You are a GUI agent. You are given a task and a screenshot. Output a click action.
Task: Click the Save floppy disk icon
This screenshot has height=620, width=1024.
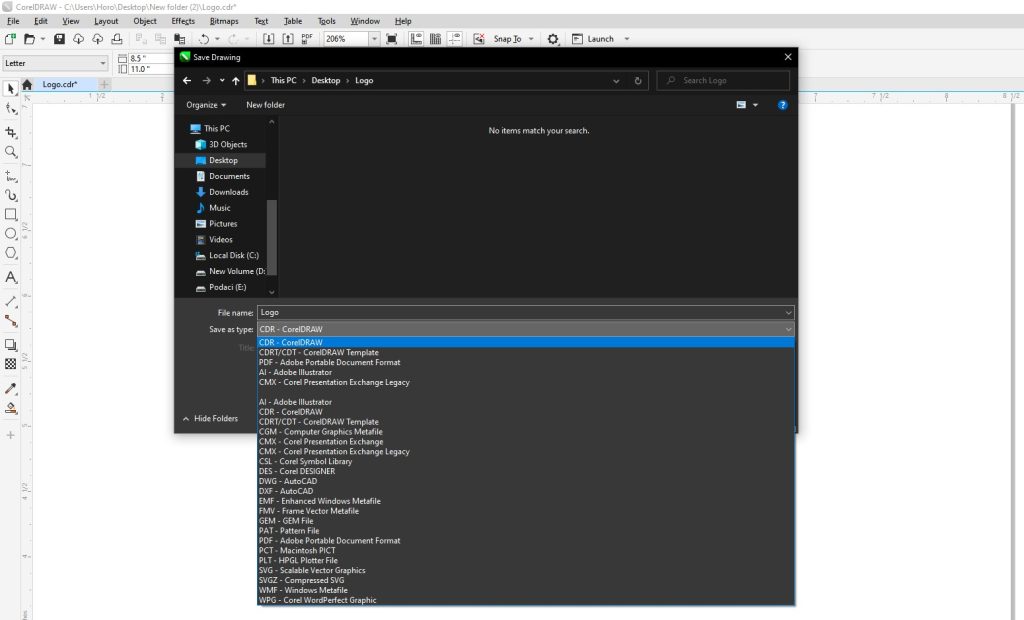[59, 39]
